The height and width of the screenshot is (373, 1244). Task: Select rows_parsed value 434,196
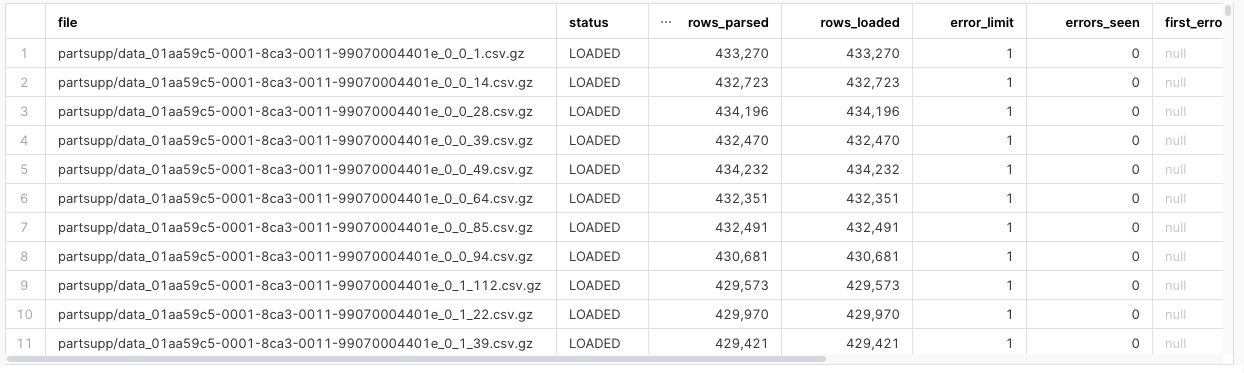point(742,112)
